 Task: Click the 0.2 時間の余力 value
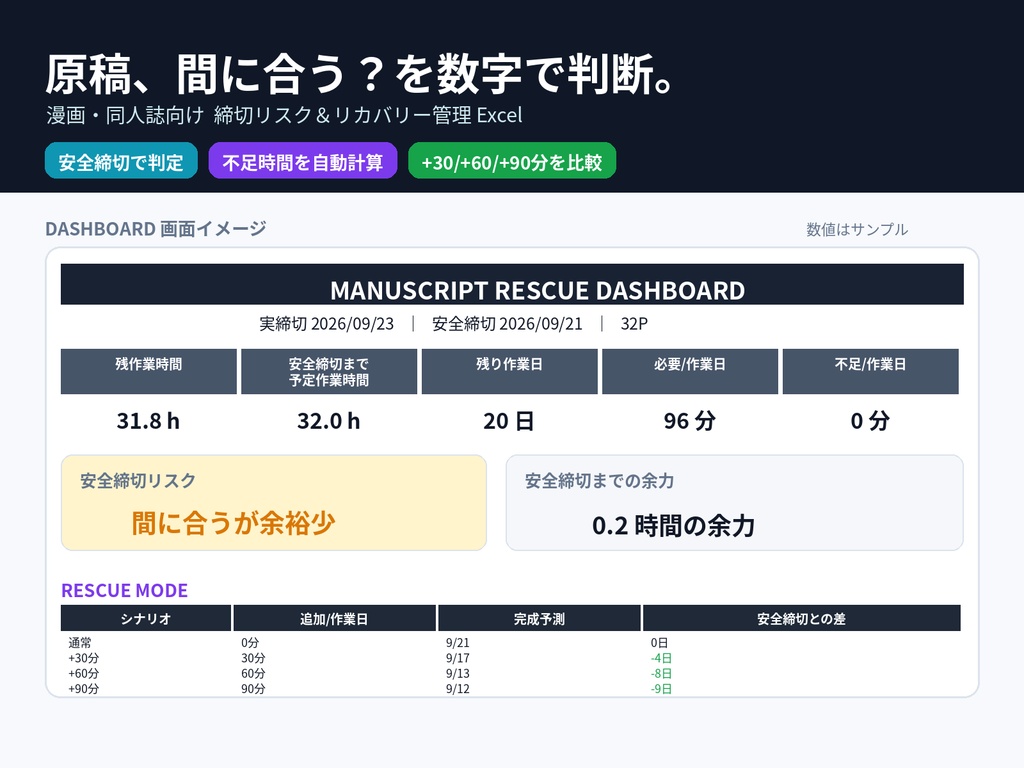673,525
